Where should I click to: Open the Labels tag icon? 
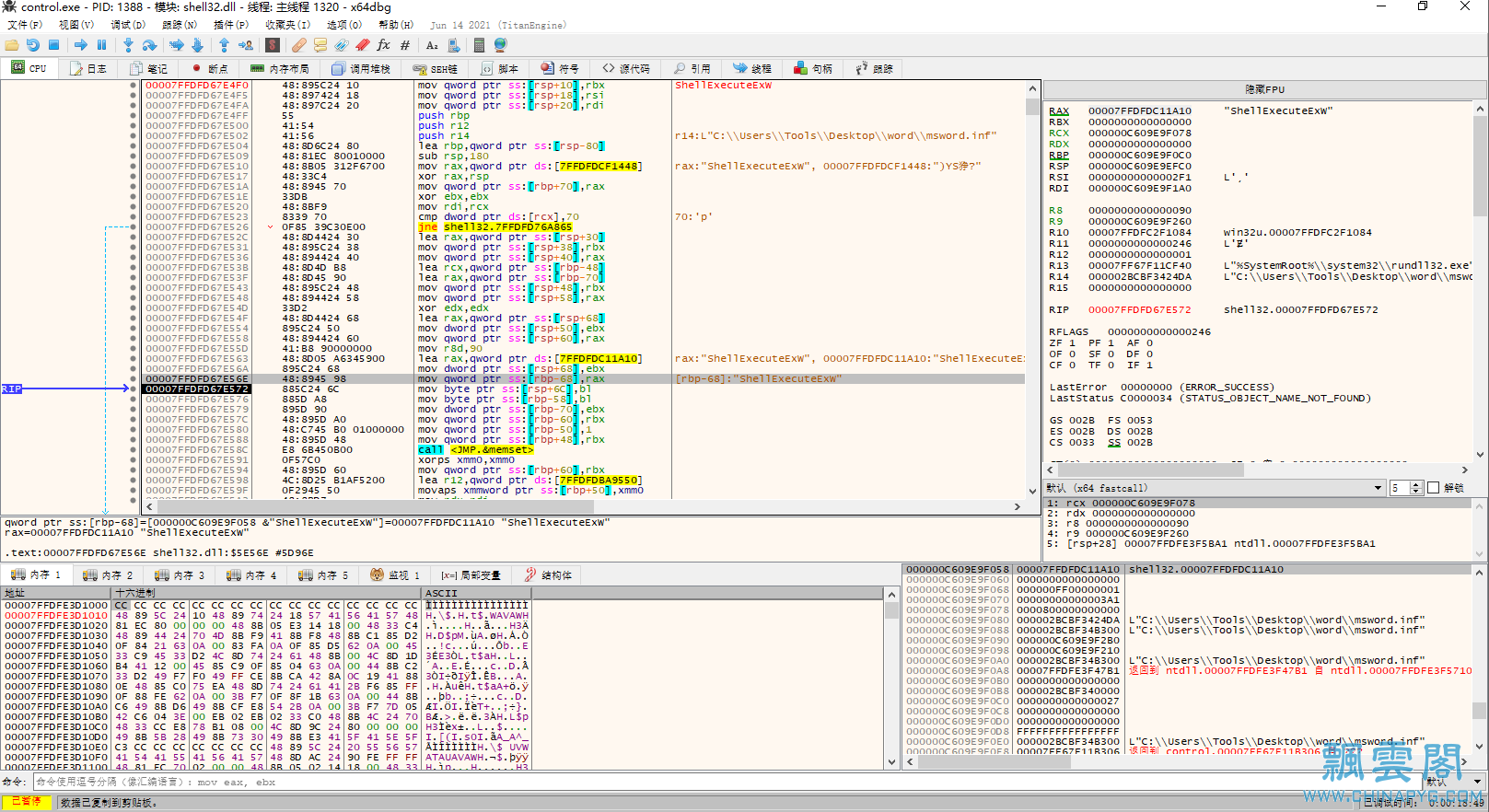click(x=342, y=44)
